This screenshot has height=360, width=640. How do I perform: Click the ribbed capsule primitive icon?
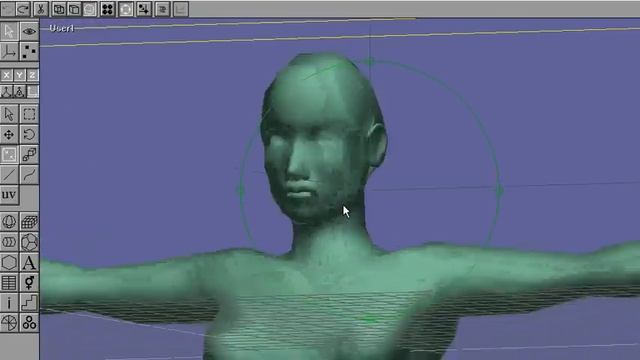[9, 242]
